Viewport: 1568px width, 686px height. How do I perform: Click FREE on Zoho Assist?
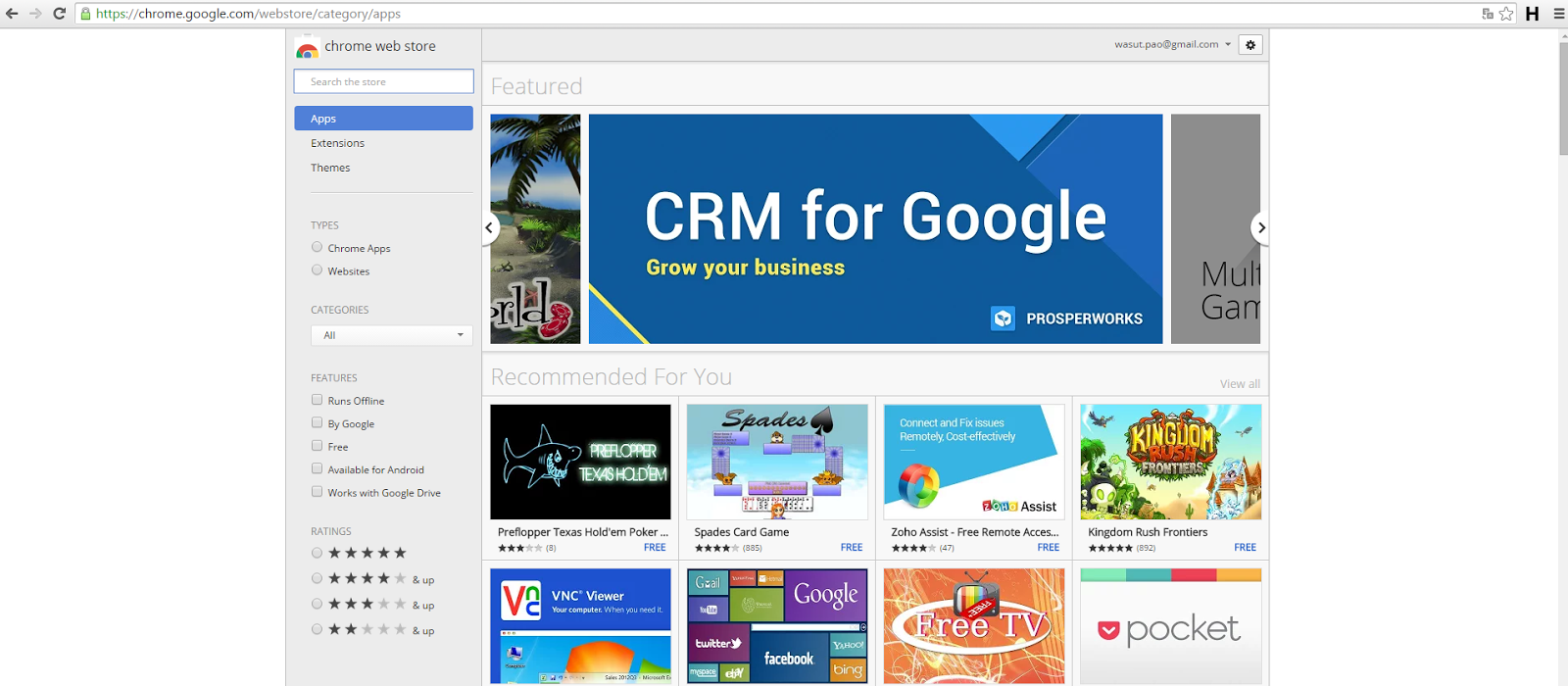pyautogui.click(x=1049, y=548)
